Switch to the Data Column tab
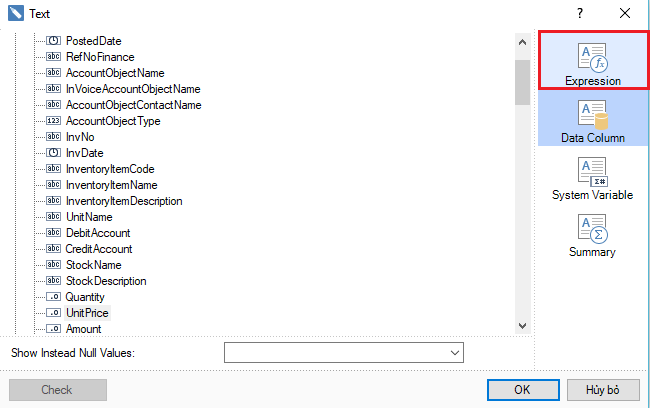Viewport: 650px width, 408px height. (592, 119)
